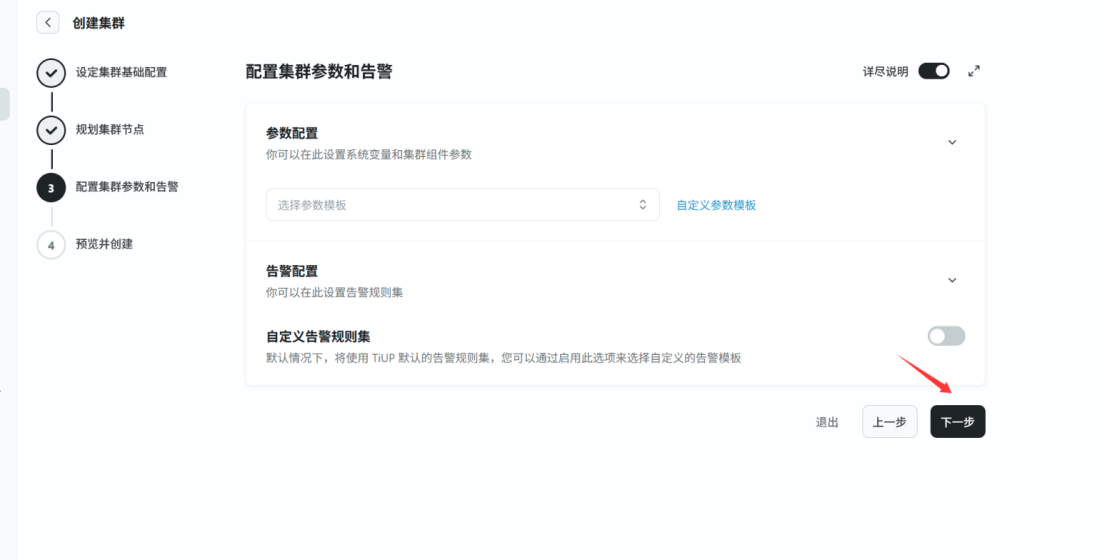This screenshot has height=560, width=1108.
Task: Select the 预览并创建 step label
Action: (104, 244)
